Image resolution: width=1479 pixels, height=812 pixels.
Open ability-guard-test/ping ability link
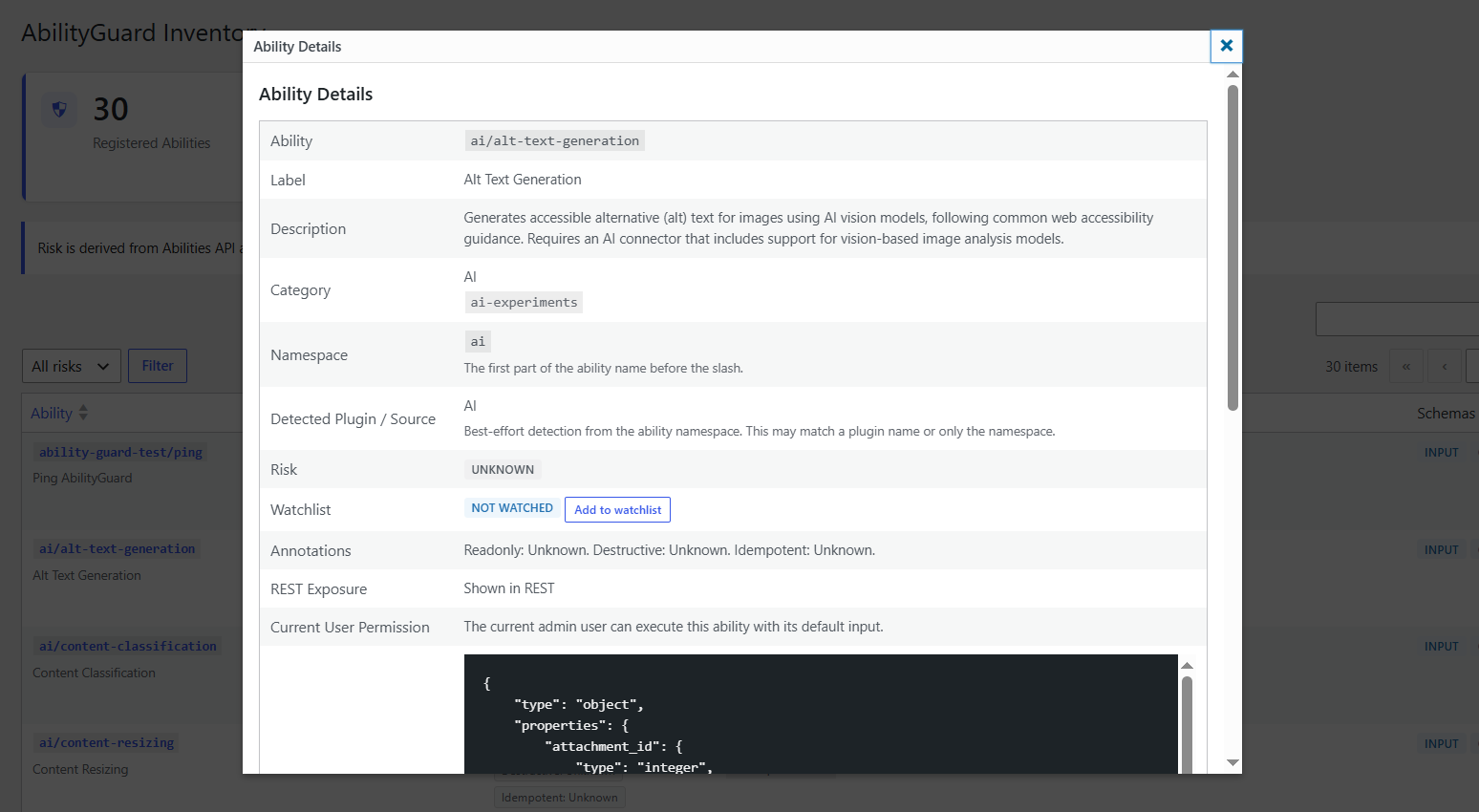point(120,453)
